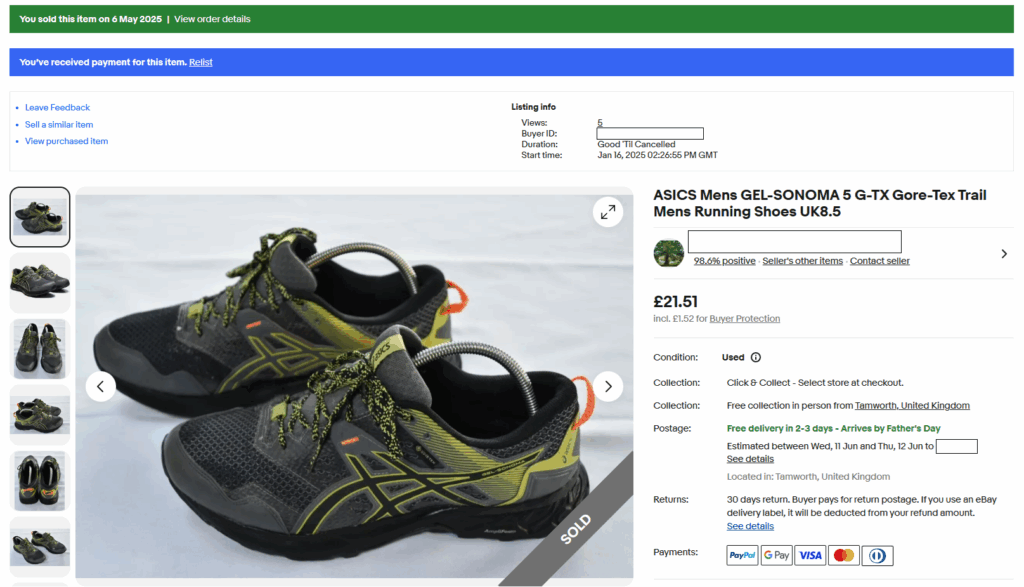Go to next product photo arrow

608,387
